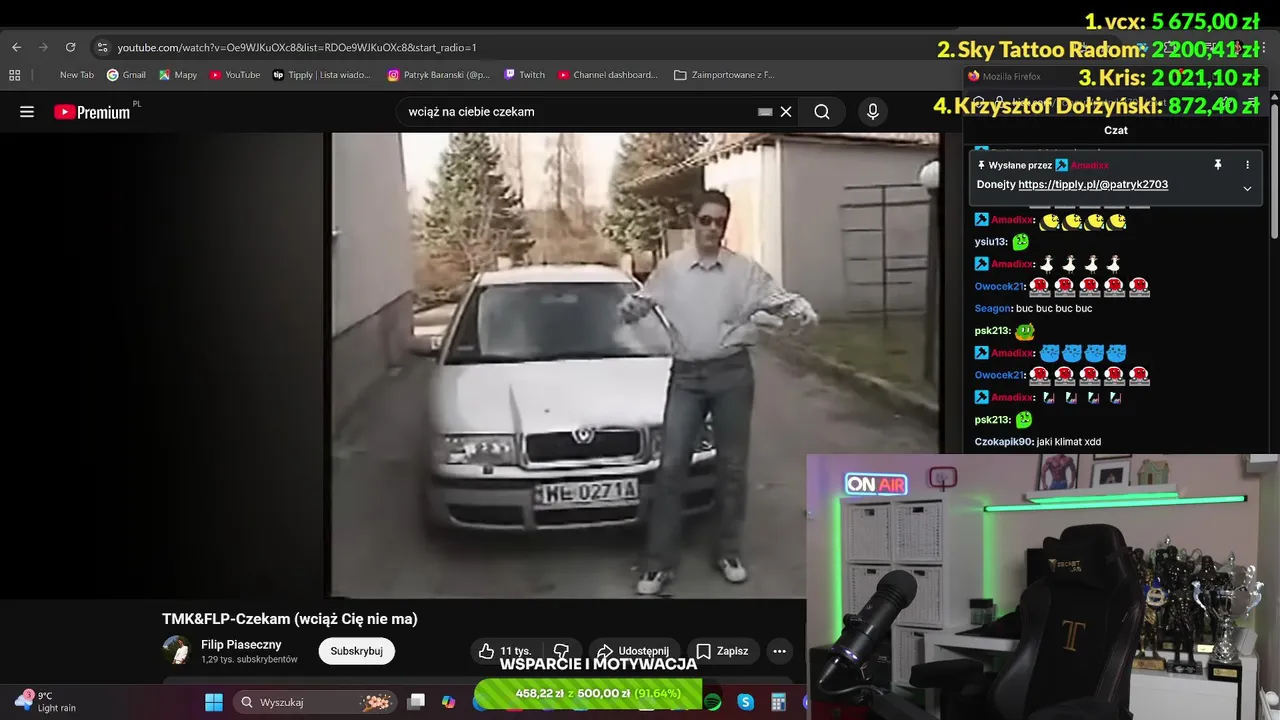The height and width of the screenshot is (720, 1280).
Task: Go back using browser back arrow
Action: pyautogui.click(x=16, y=47)
